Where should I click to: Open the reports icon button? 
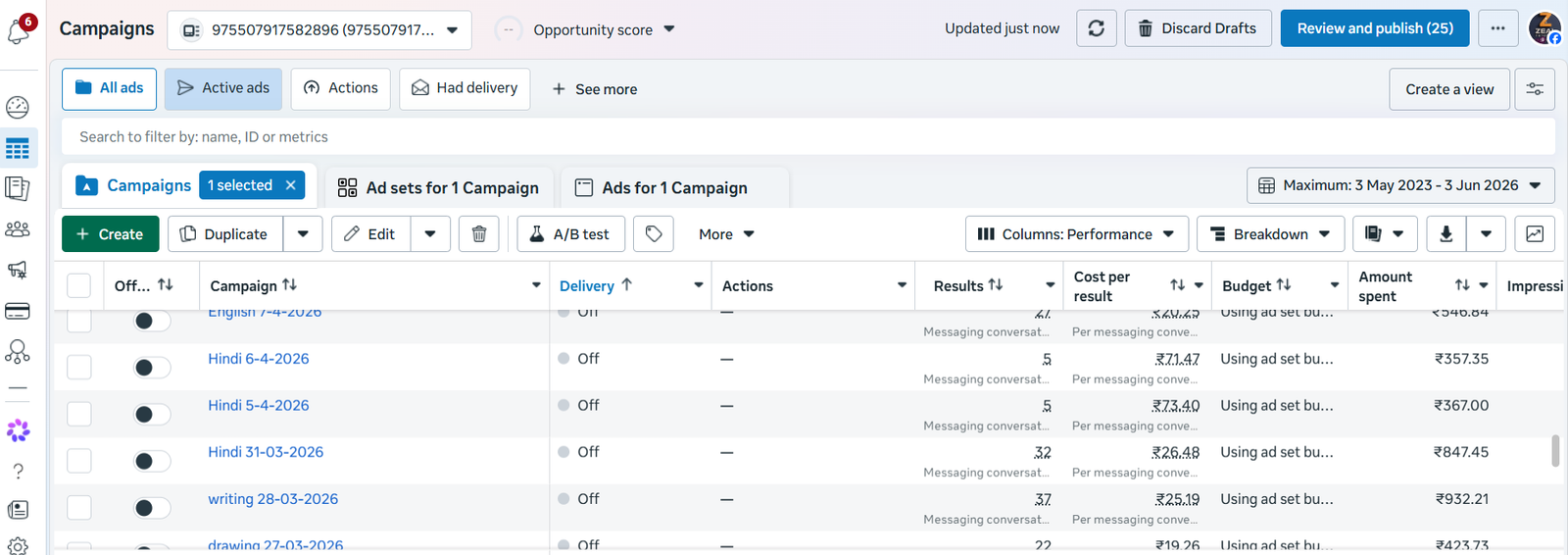(1385, 234)
